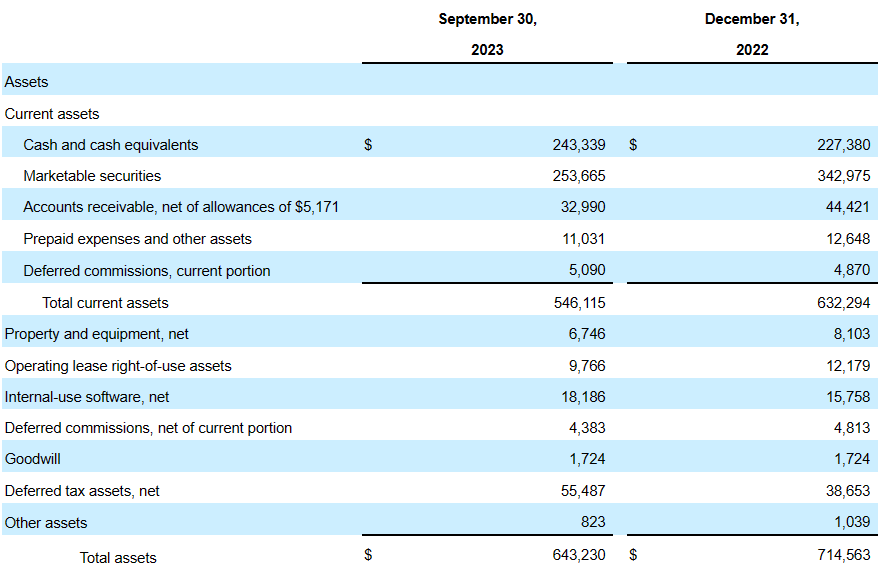Select Deferred commissions, net of current portion
This screenshot has height=567, width=880.
click(148, 428)
